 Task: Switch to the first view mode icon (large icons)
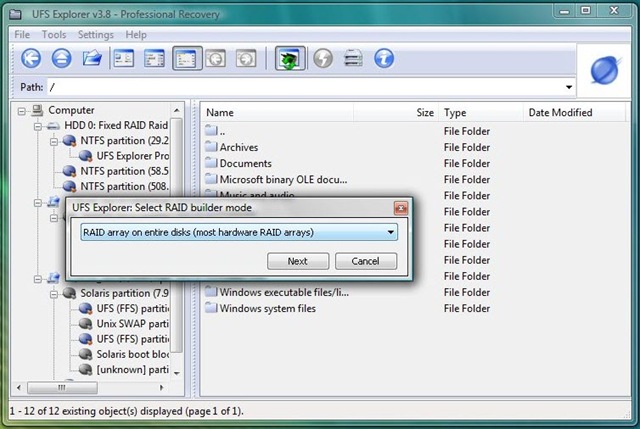pyautogui.click(x=124, y=58)
